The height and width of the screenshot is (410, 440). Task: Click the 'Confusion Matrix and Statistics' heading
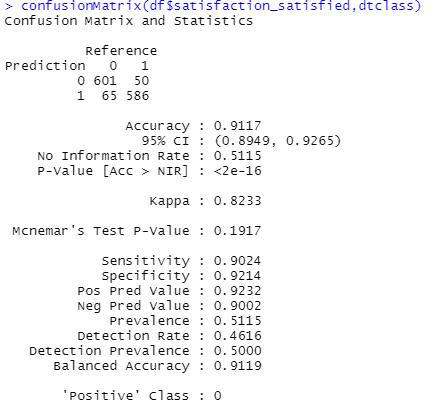click(129, 21)
